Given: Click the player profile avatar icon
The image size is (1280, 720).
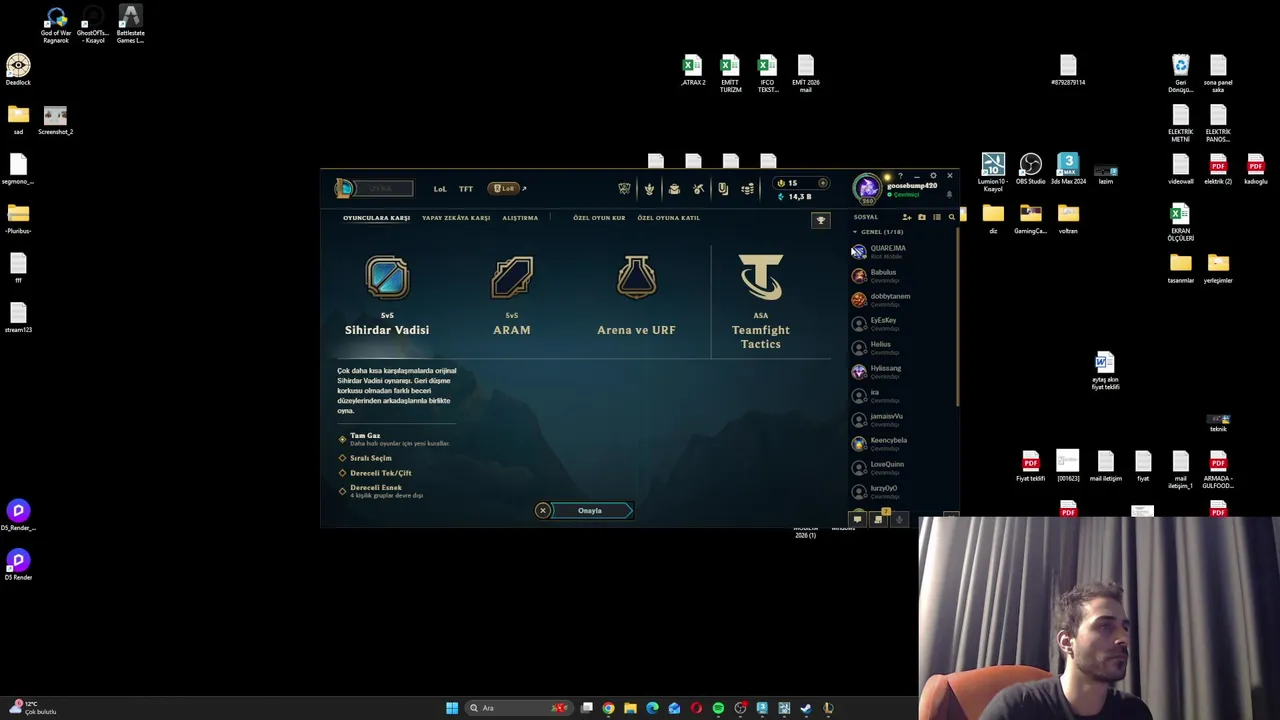Looking at the screenshot, I should 867,188.
